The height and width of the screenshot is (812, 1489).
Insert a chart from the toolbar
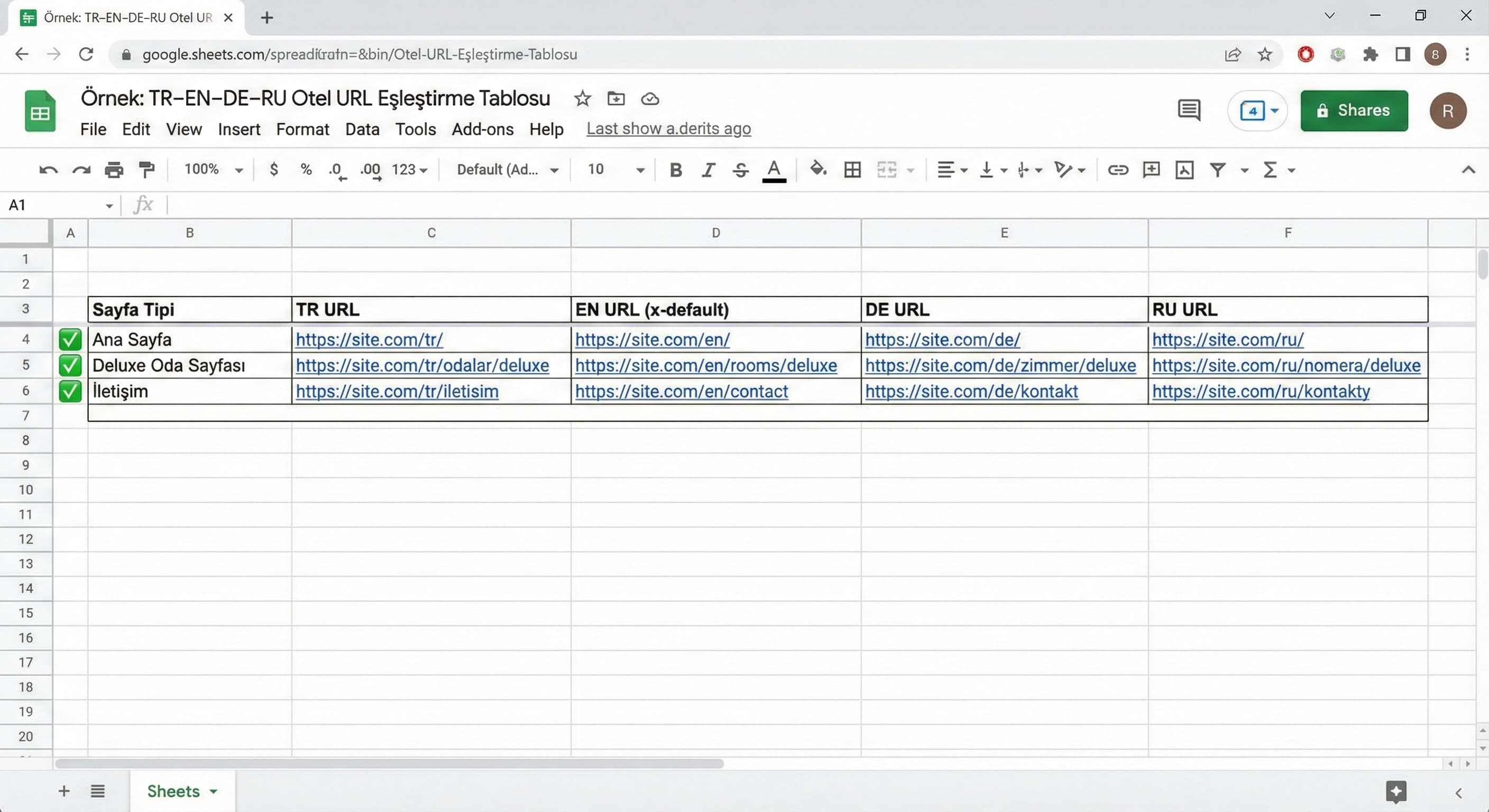click(x=1184, y=170)
